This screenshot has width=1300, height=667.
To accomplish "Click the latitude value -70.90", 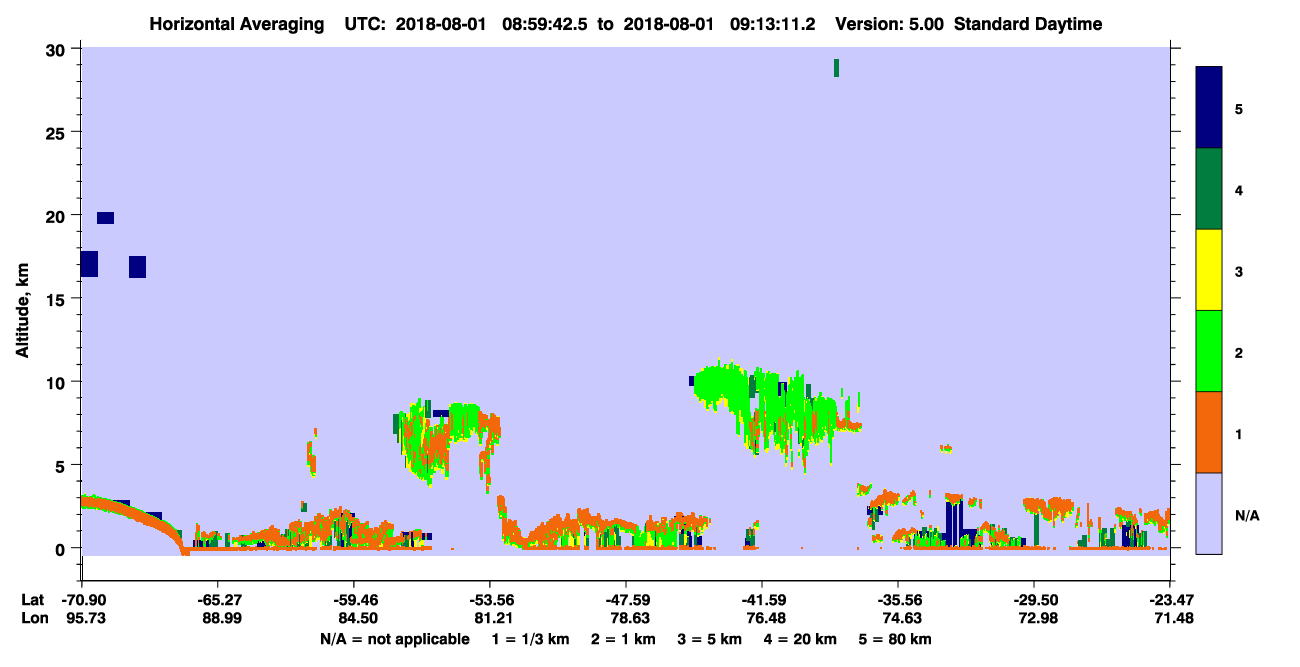I will 82,600.
